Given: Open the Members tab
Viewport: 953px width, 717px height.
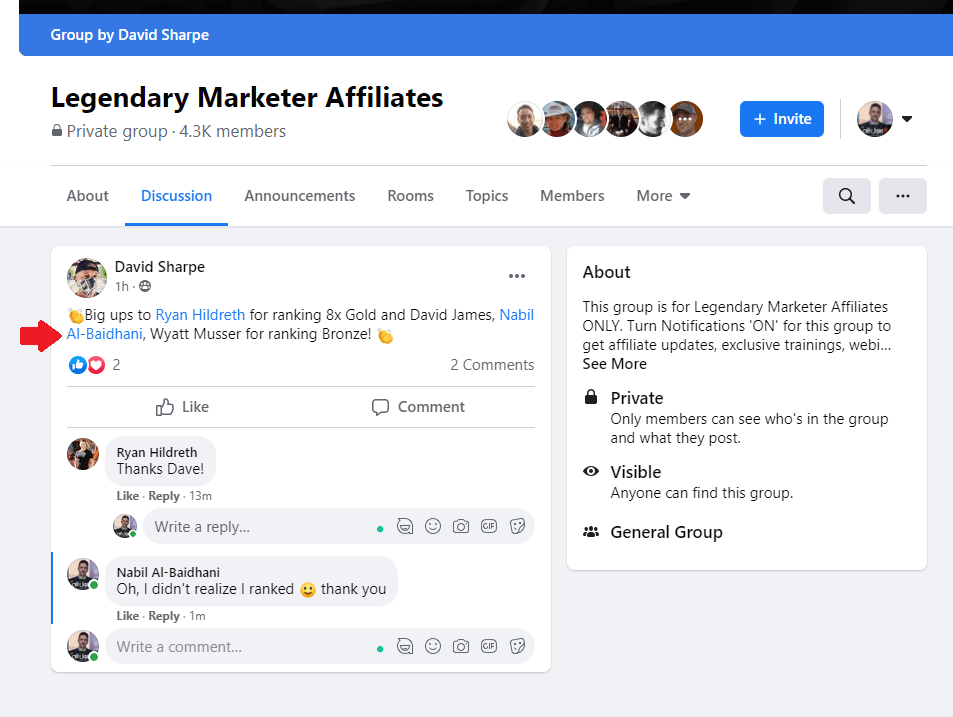Looking at the screenshot, I should tap(572, 196).
